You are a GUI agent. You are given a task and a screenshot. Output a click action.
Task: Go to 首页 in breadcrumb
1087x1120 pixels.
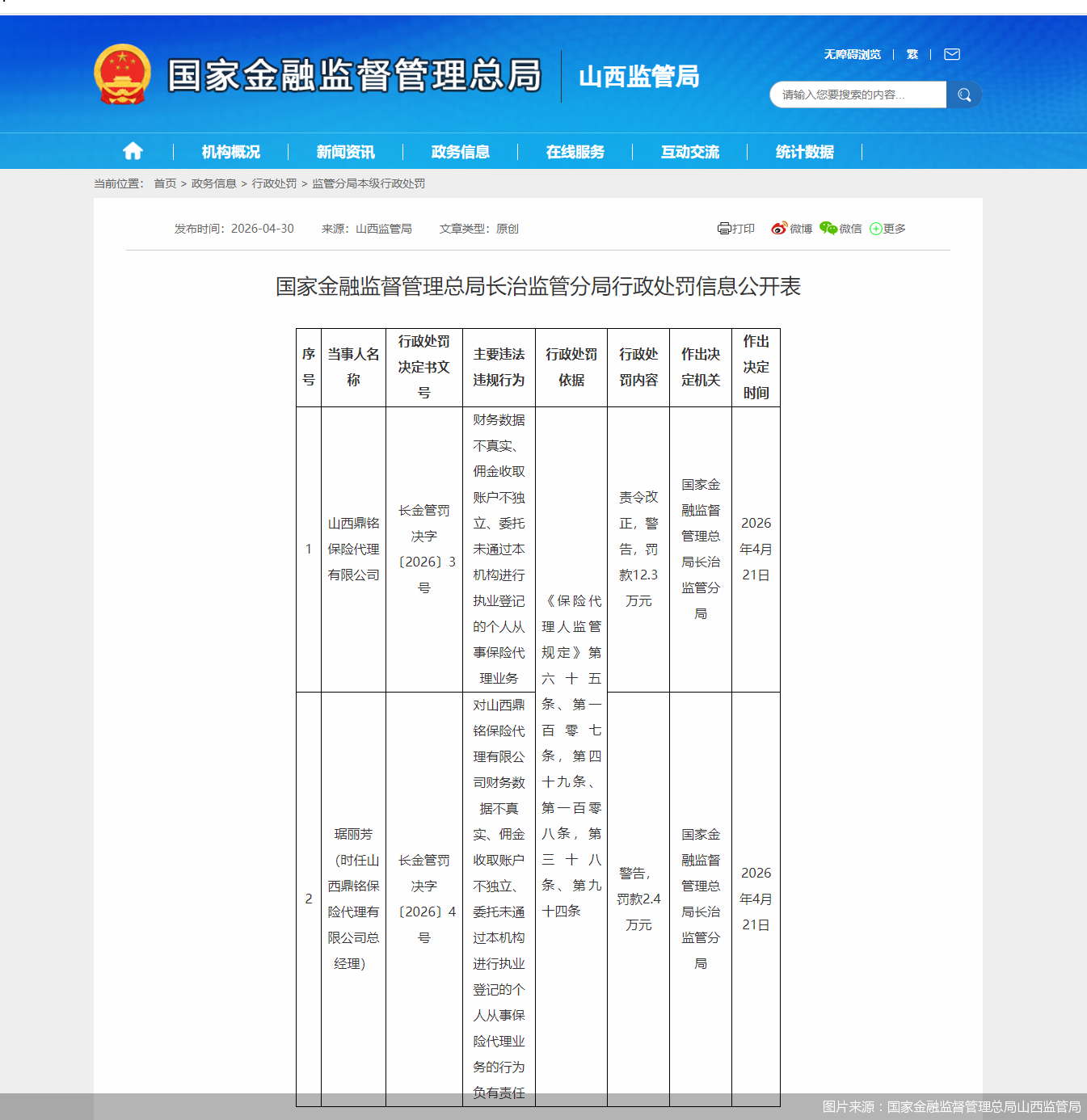(165, 183)
